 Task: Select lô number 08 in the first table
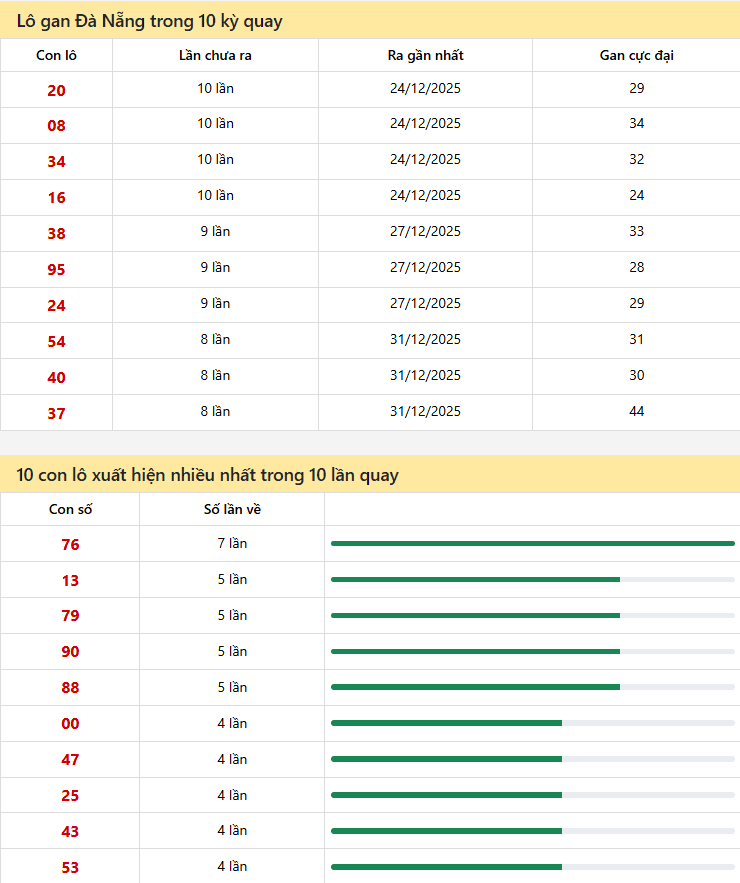tap(56, 126)
